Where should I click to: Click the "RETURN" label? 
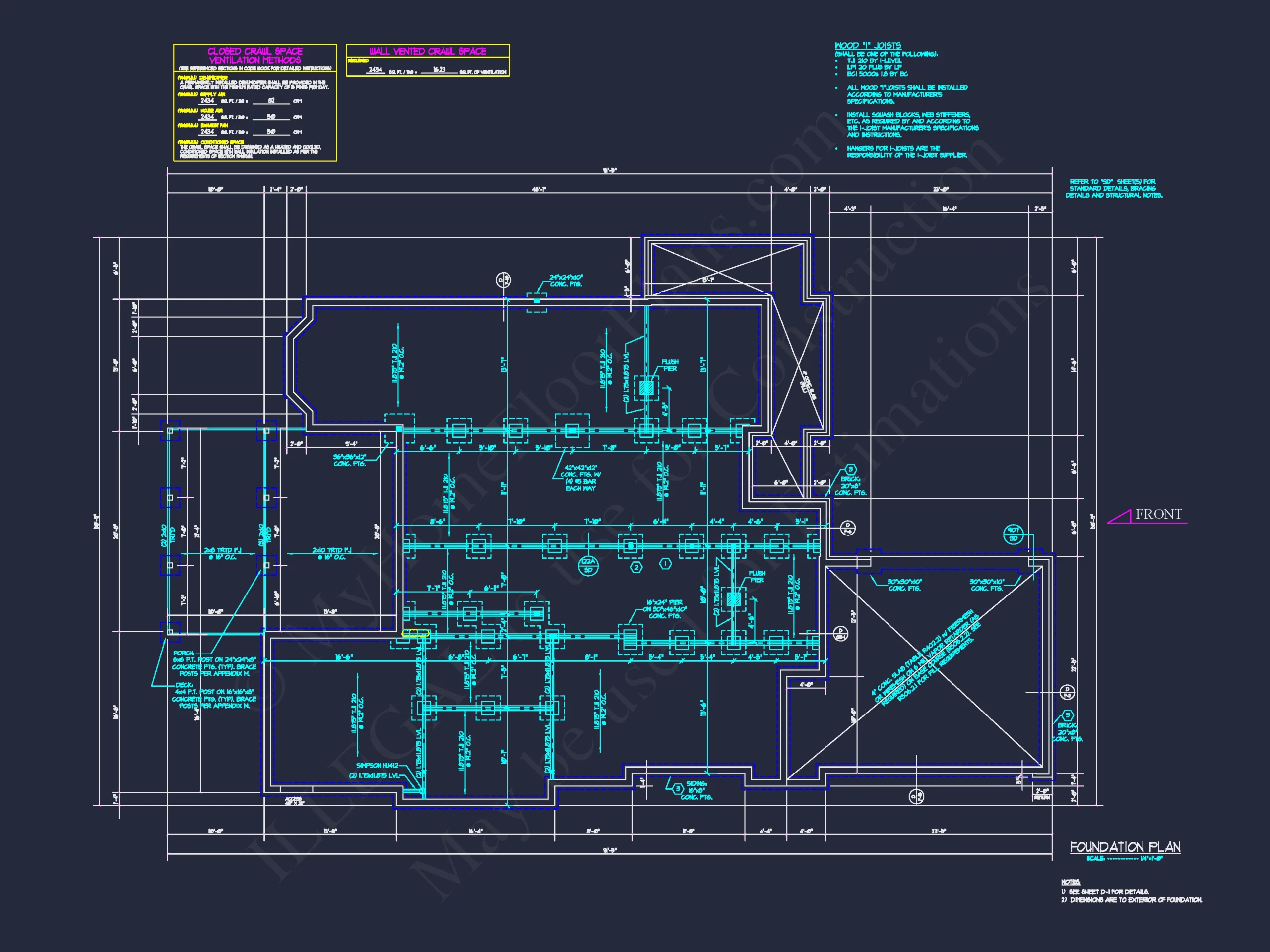(x=1042, y=798)
